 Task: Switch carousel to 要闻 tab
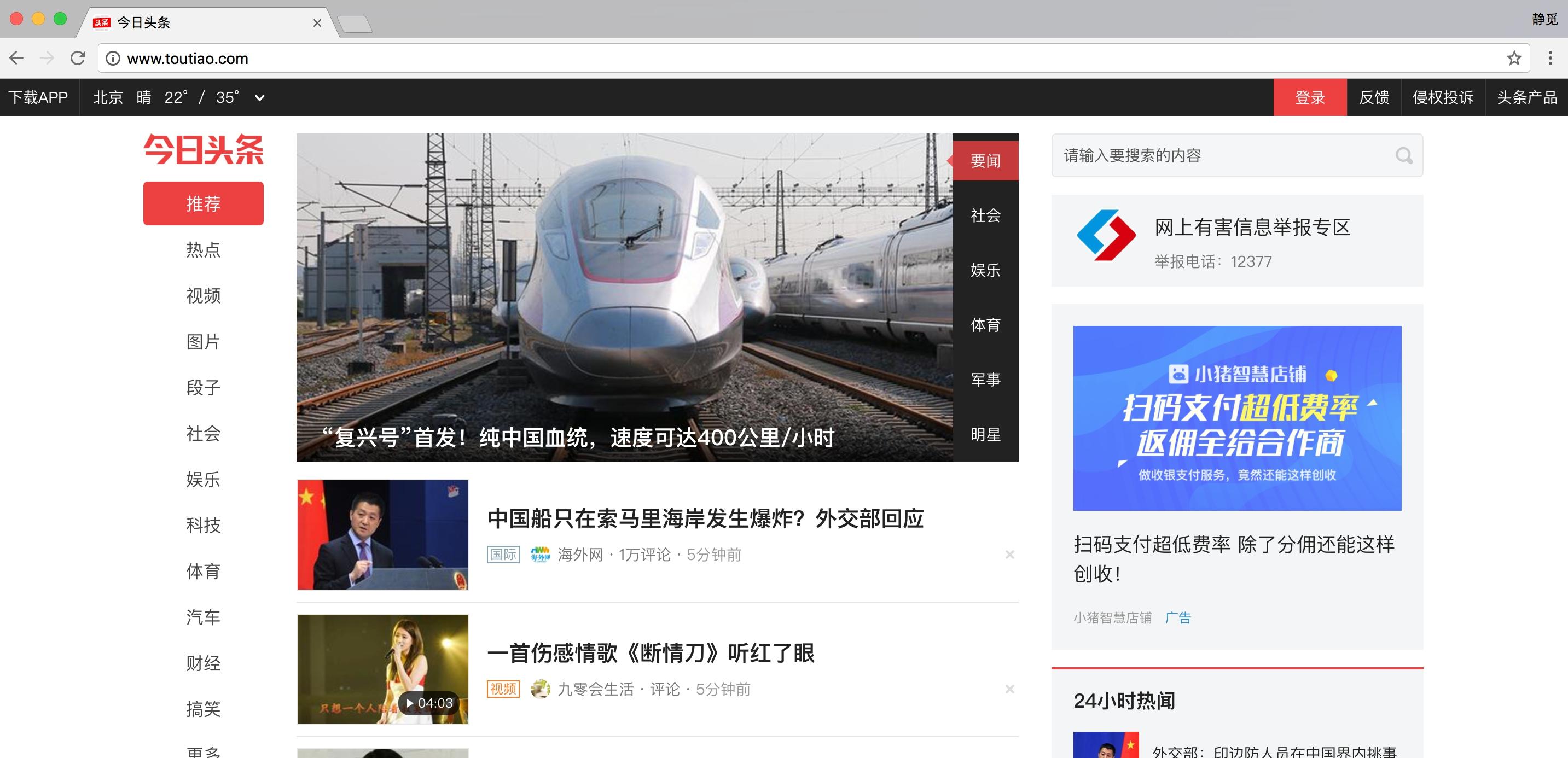tap(985, 161)
